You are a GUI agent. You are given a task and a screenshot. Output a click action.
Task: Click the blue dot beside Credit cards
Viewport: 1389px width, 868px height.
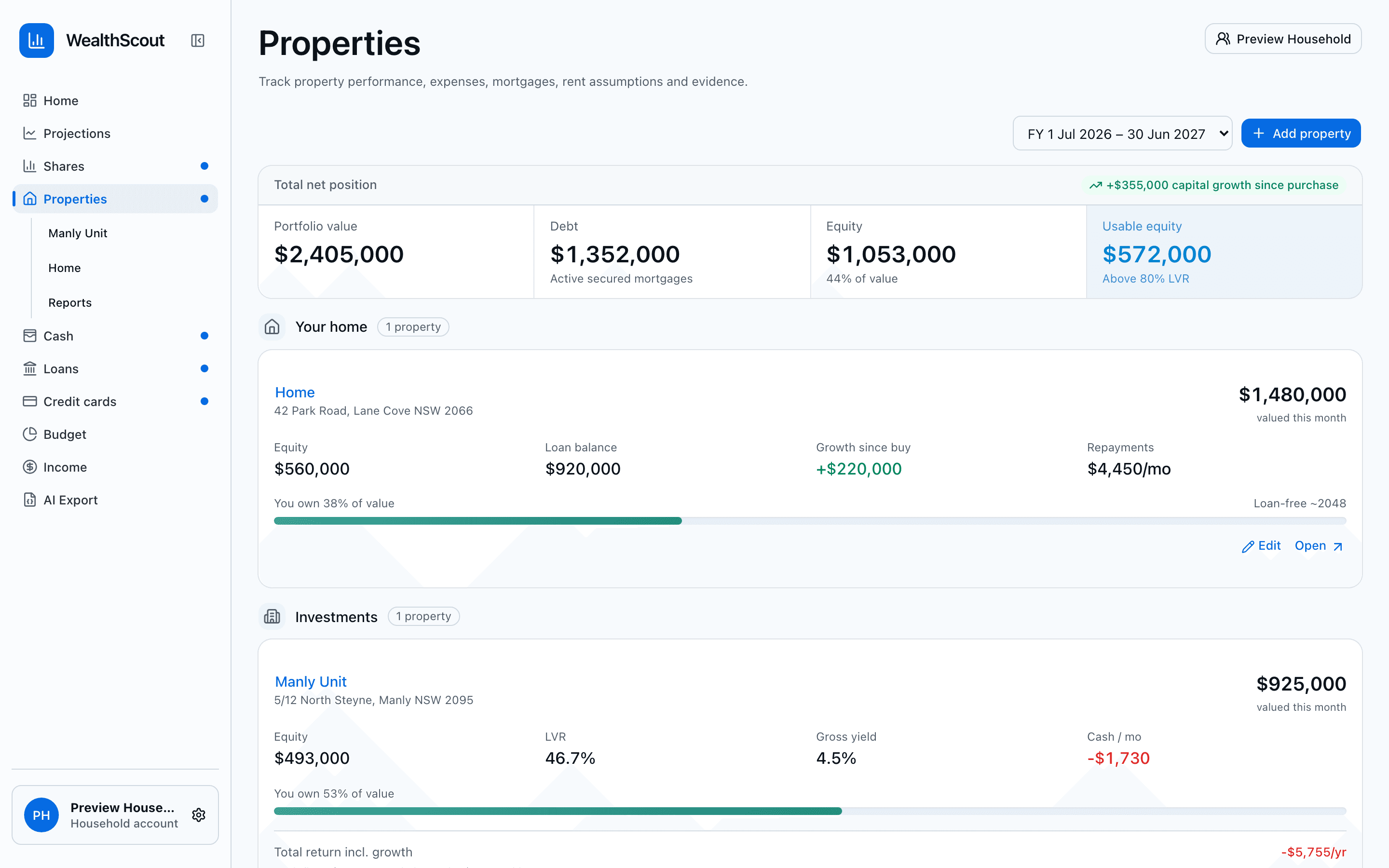204,401
